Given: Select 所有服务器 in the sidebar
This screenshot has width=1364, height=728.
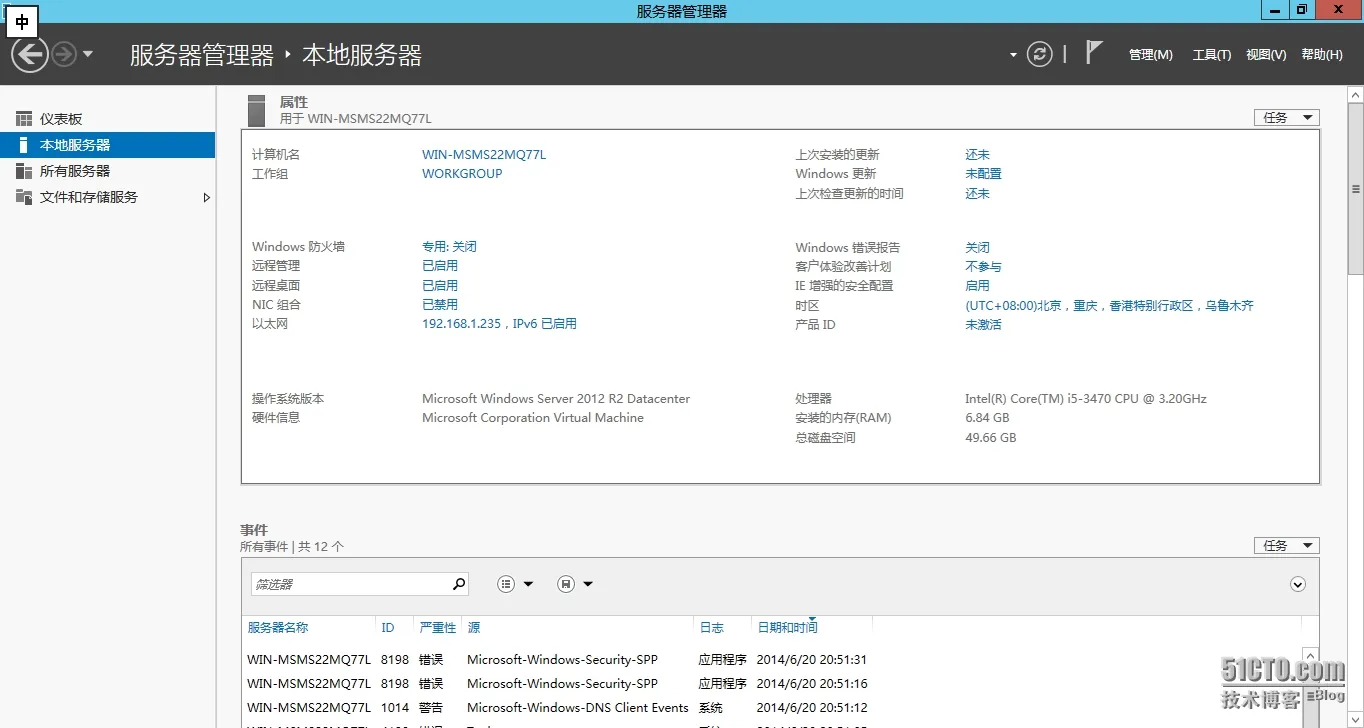Looking at the screenshot, I should [108, 171].
